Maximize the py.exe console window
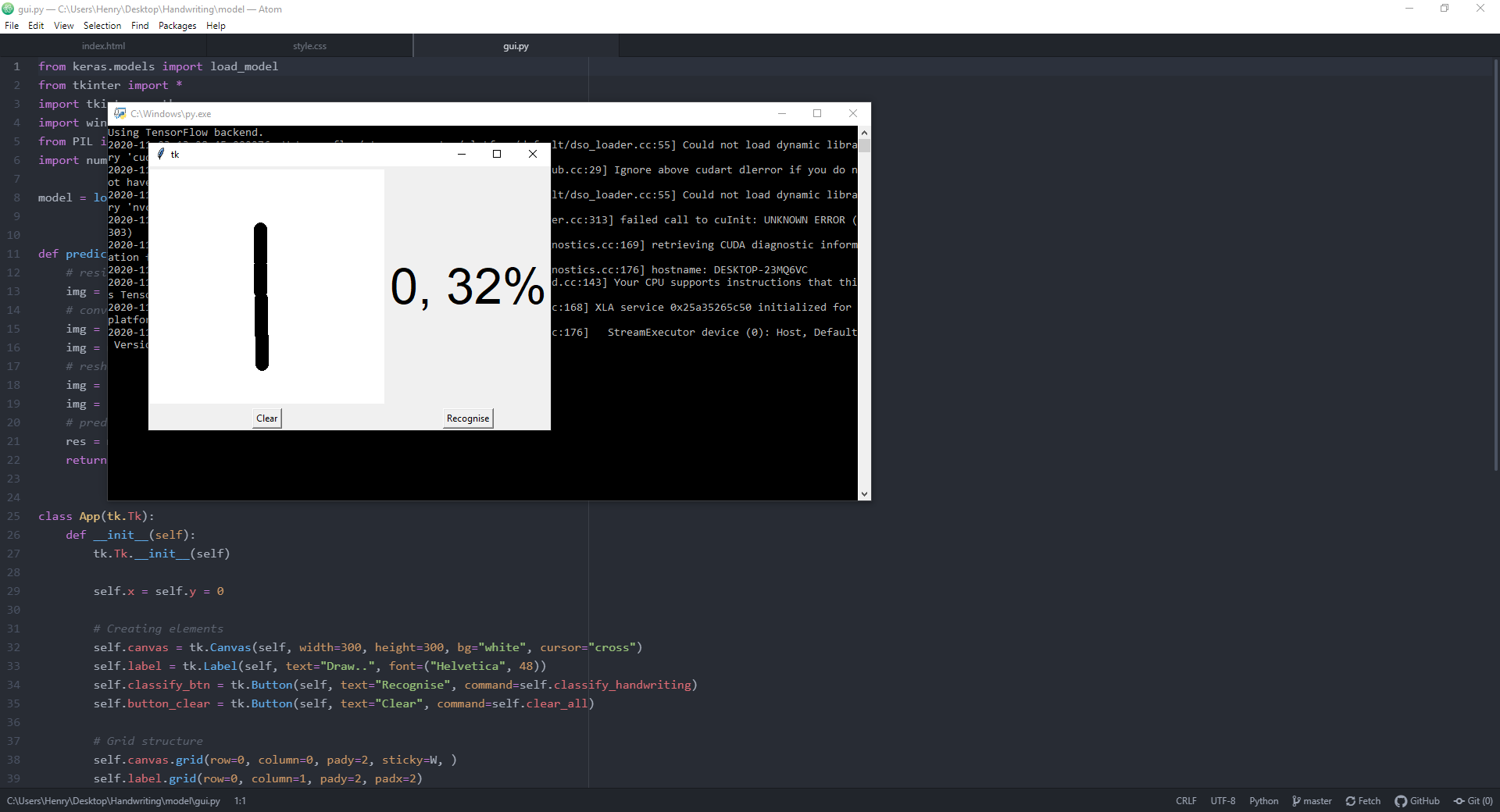 click(x=817, y=114)
